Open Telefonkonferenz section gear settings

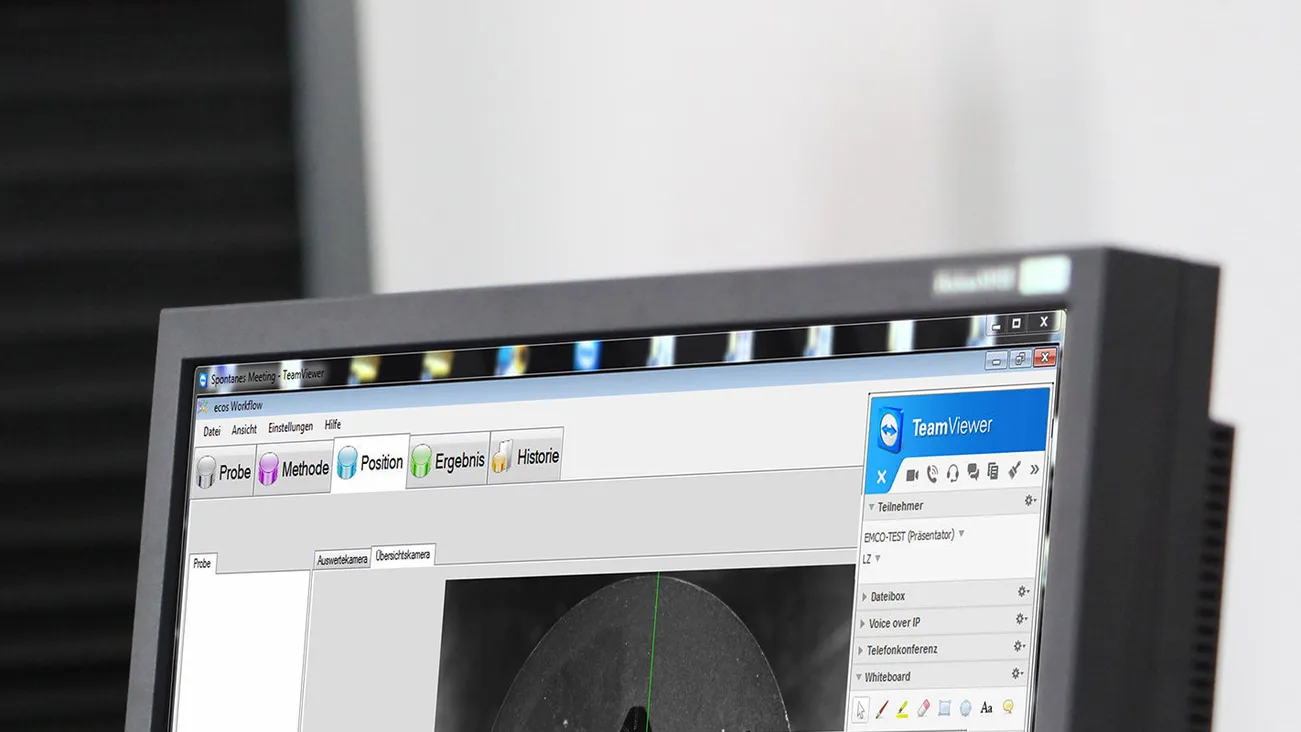1019,646
